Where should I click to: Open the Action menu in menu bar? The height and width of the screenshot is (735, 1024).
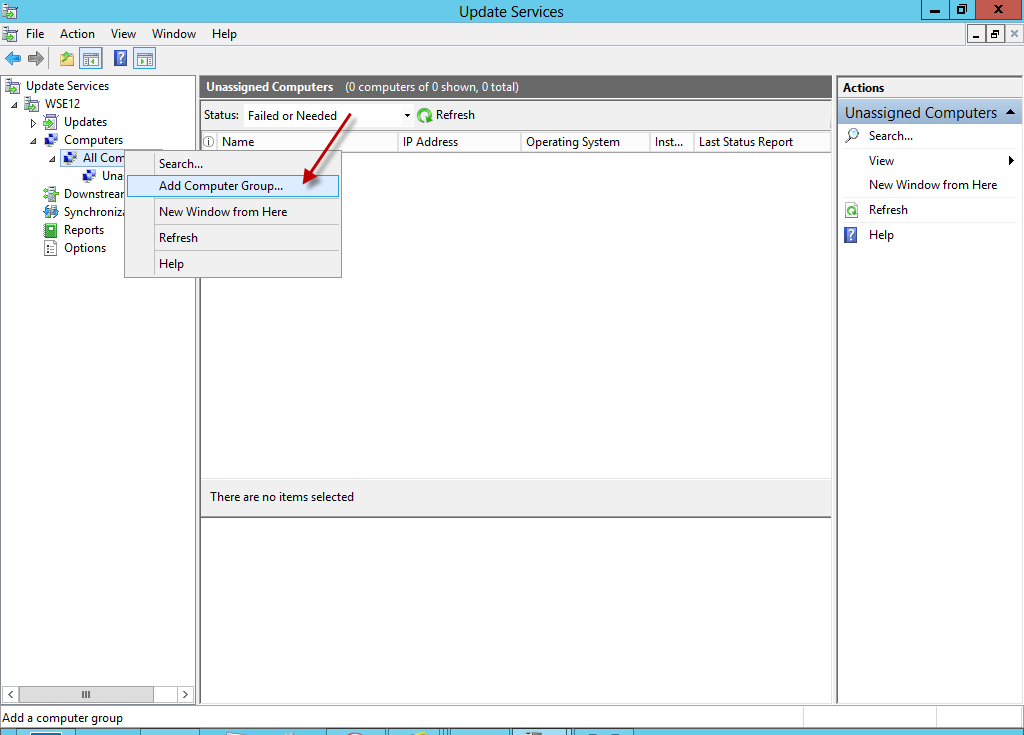[x=77, y=34]
